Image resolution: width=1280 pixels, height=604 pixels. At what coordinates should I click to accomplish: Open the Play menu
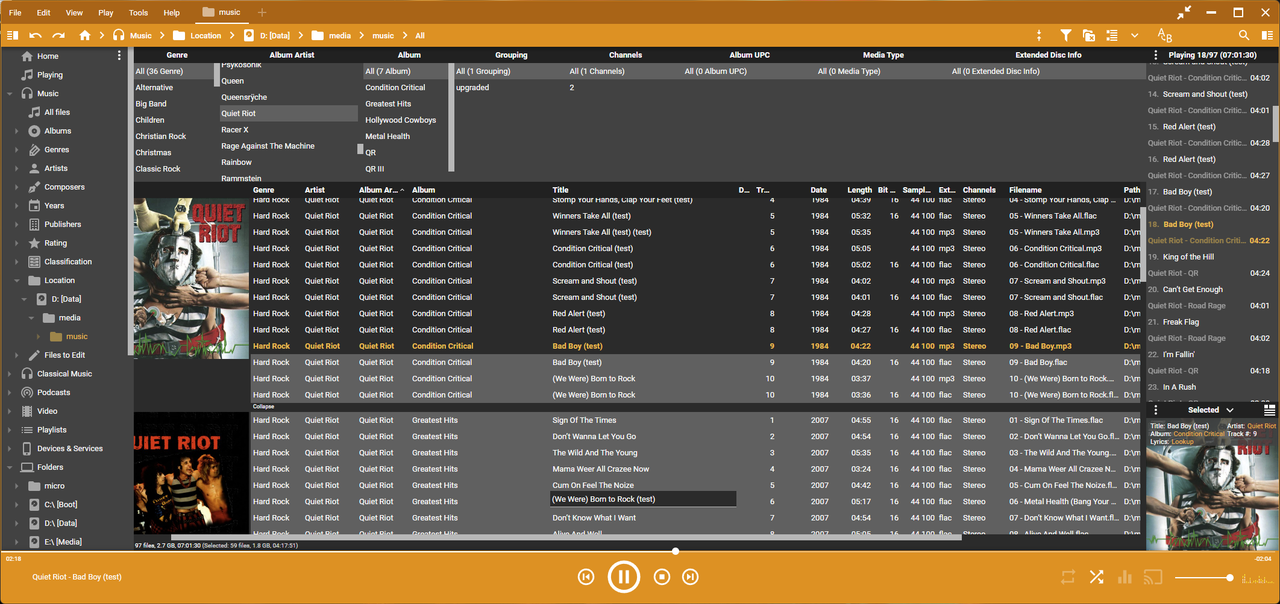pos(106,13)
